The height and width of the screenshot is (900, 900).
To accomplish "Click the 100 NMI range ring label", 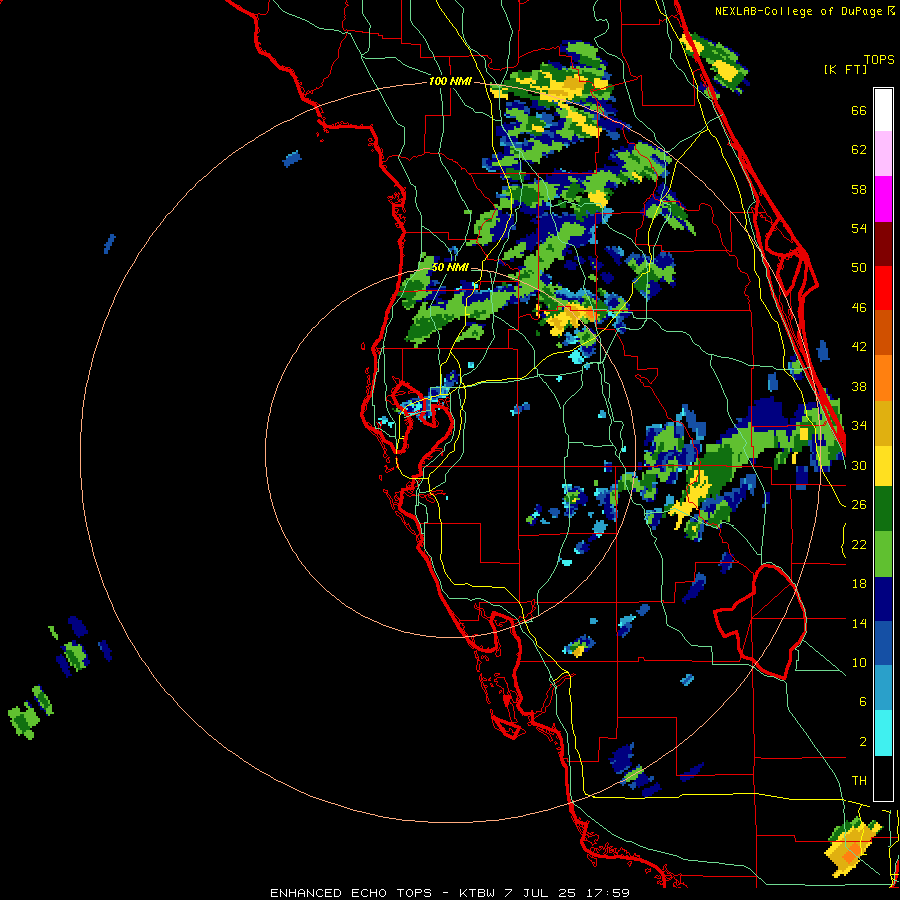I will (450, 82).
